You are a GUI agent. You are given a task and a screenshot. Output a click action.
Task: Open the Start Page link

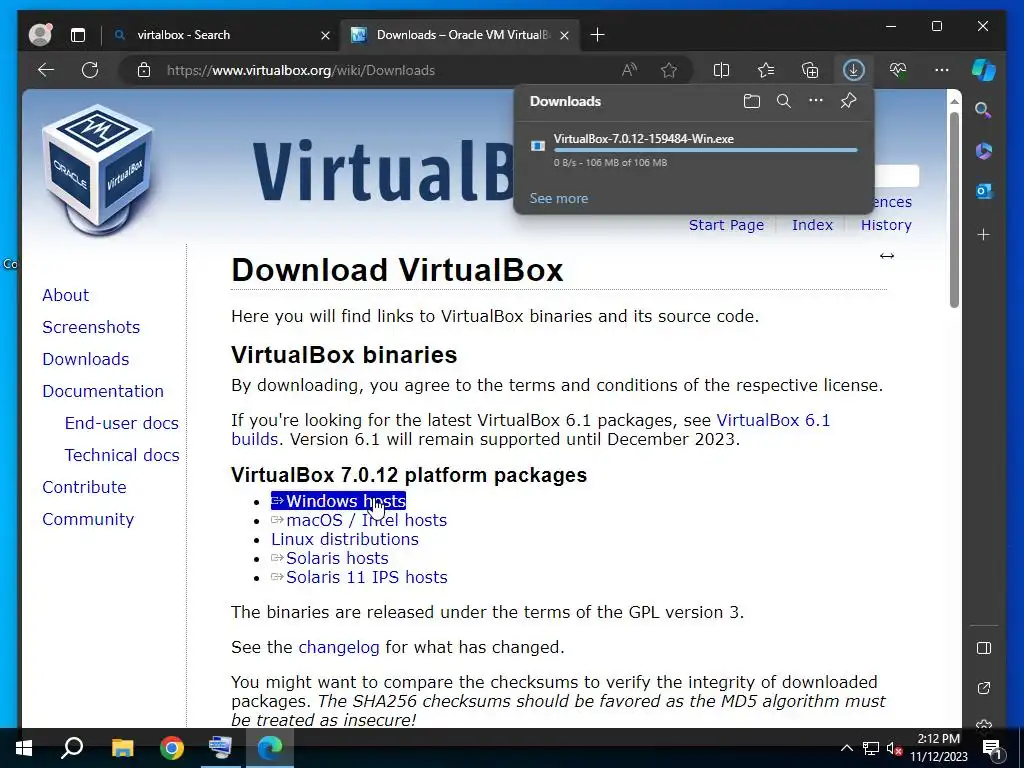pyautogui.click(x=726, y=225)
